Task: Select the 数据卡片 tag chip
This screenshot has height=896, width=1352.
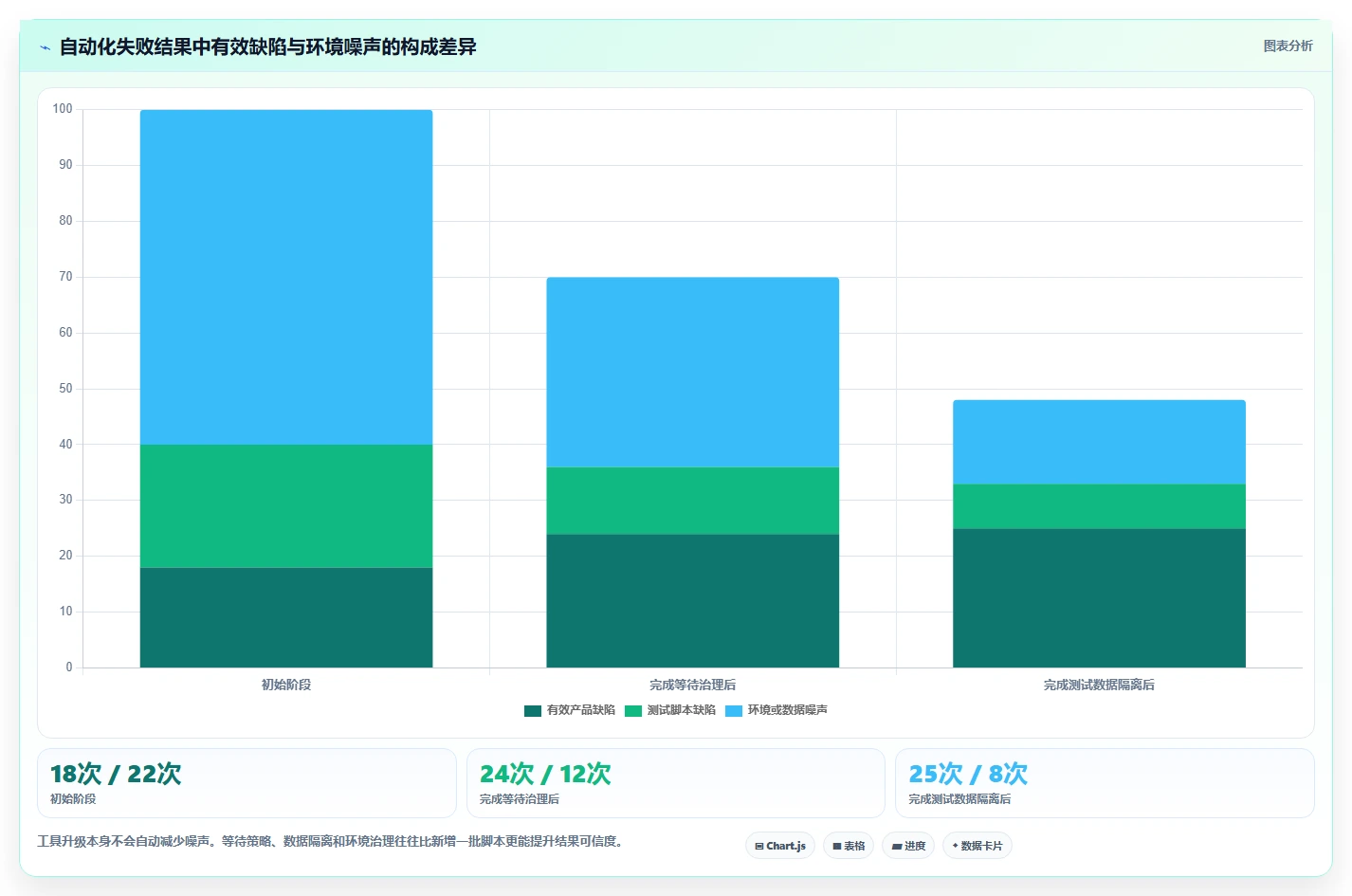Action: coord(977,846)
